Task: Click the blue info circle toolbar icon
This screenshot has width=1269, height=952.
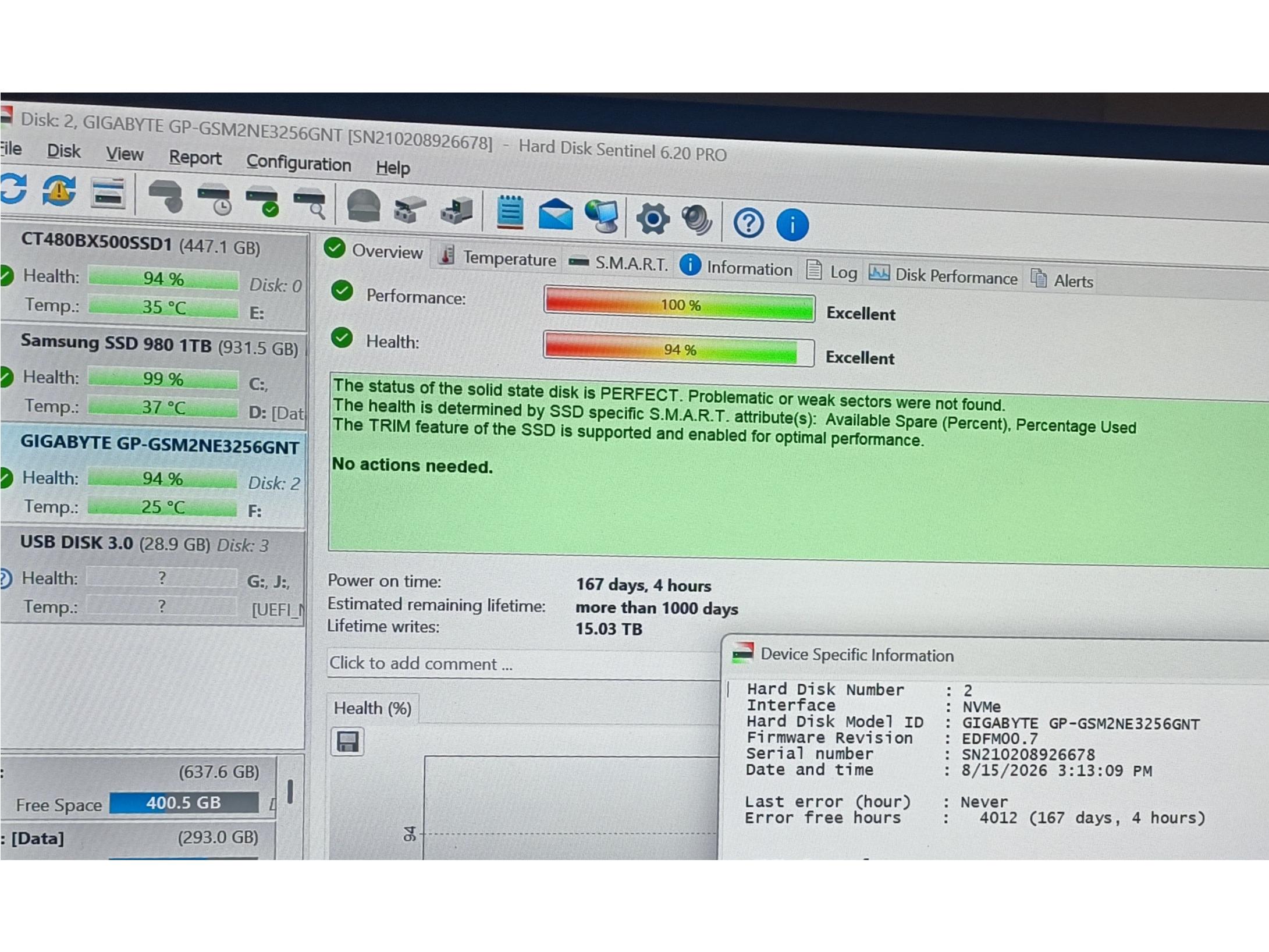Action: (x=792, y=225)
